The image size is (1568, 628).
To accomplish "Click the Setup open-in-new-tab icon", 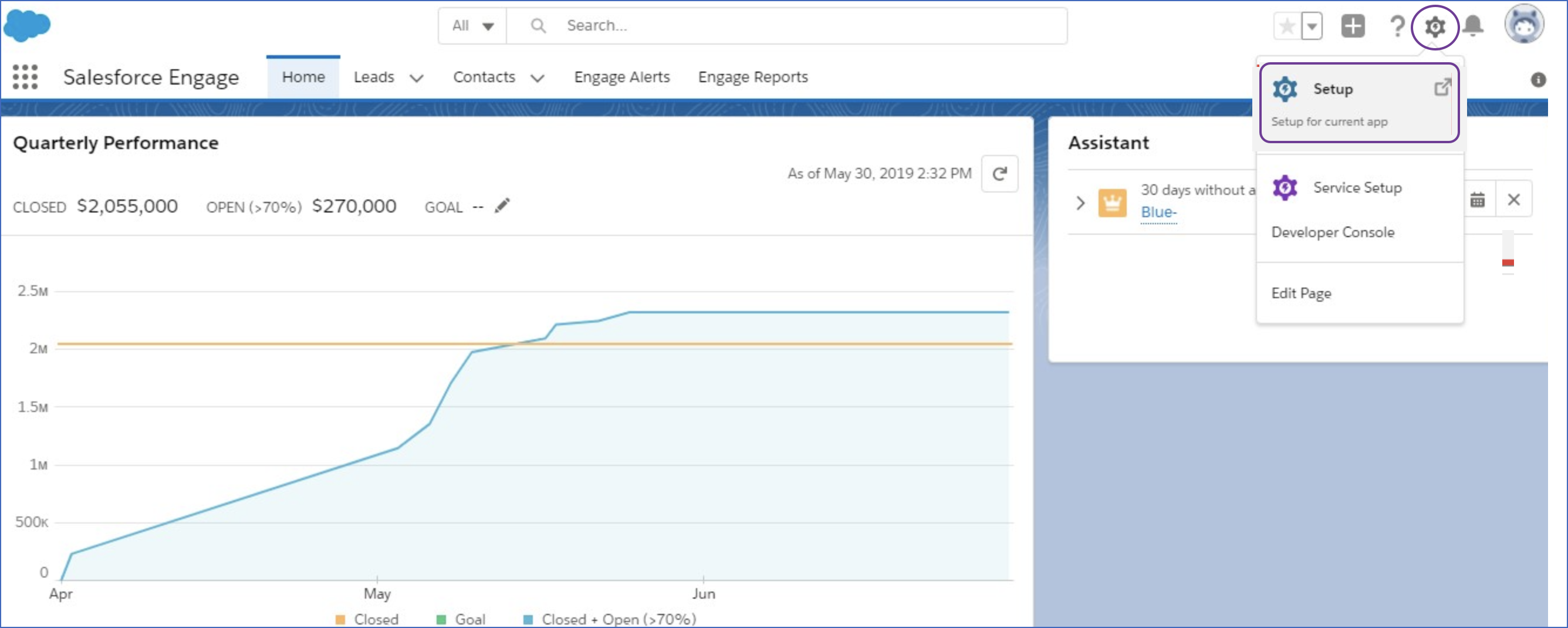I will coord(1442,87).
